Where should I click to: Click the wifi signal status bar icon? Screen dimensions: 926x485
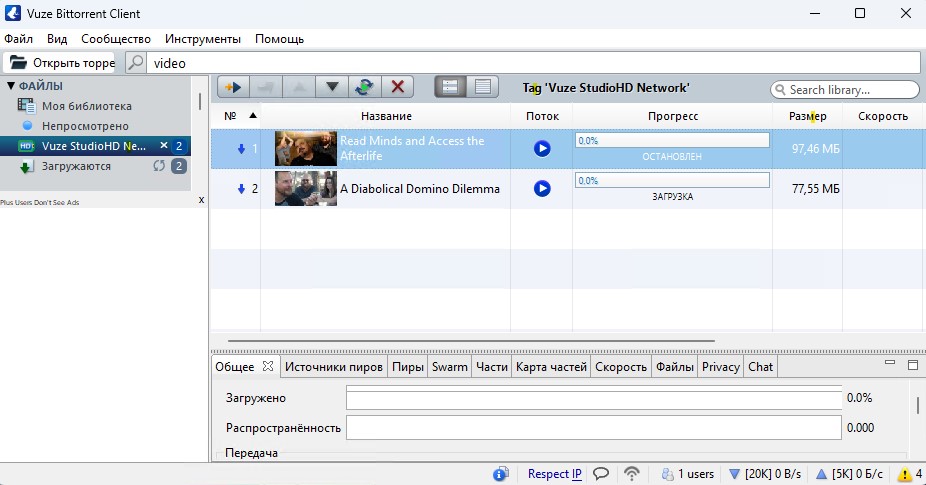tap(632, 474)
